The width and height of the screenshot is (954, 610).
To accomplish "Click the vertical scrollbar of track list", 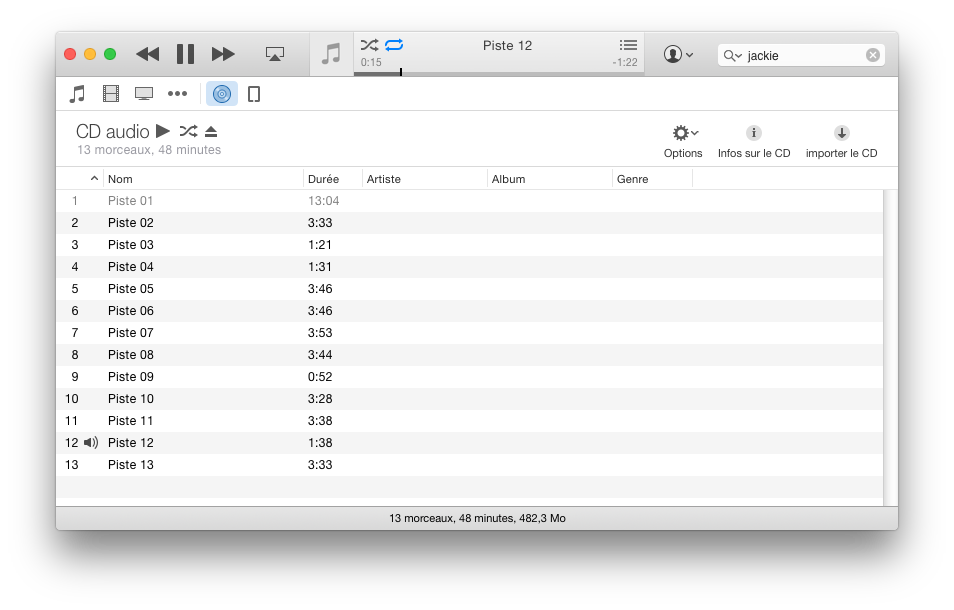I will [x=890, y=348].
